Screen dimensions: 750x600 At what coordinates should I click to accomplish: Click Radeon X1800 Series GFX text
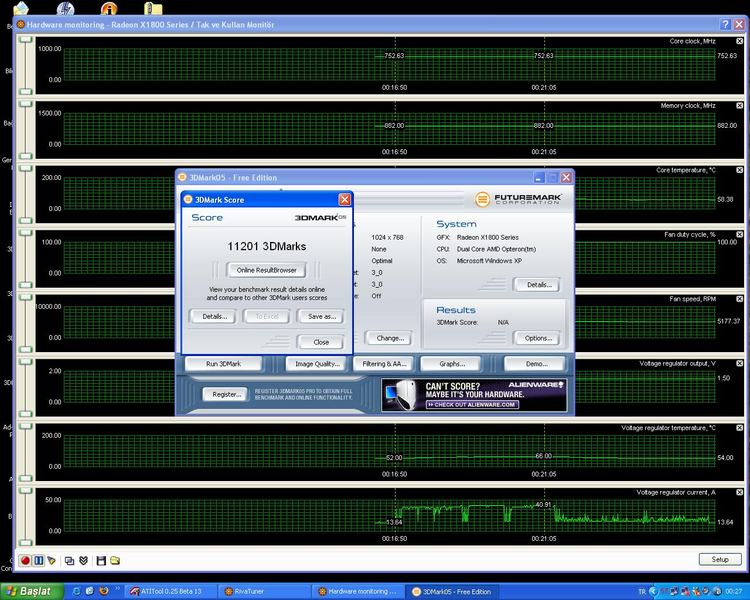pyautogui.click(x=487, y=237)
